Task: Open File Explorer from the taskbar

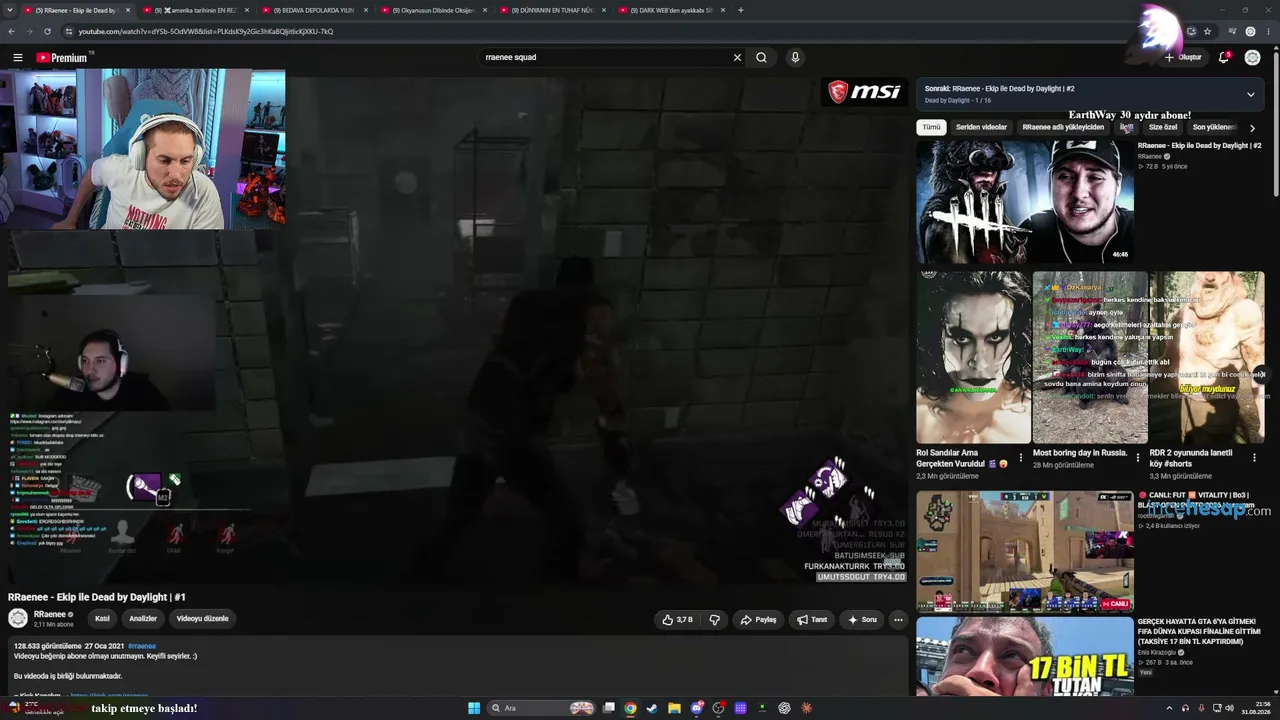Action: point(674,708)
